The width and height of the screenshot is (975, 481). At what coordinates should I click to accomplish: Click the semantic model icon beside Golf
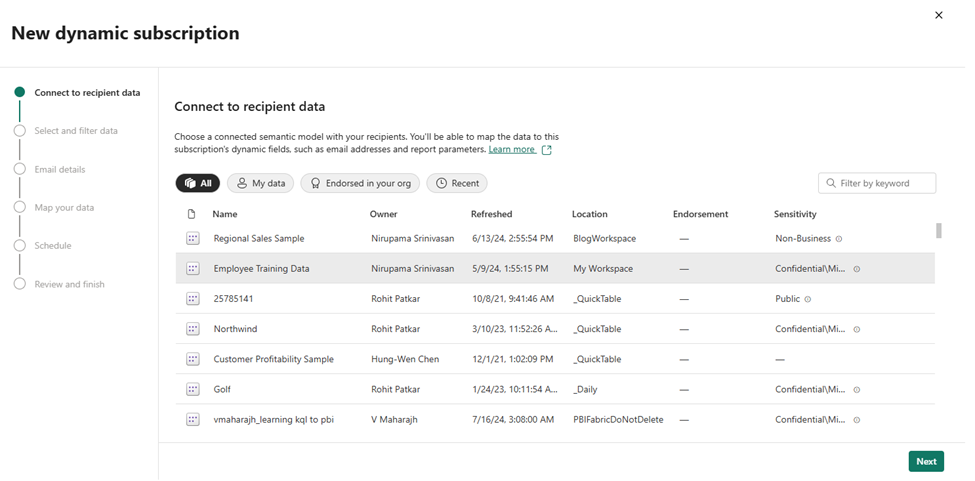(x=193, y=390)
